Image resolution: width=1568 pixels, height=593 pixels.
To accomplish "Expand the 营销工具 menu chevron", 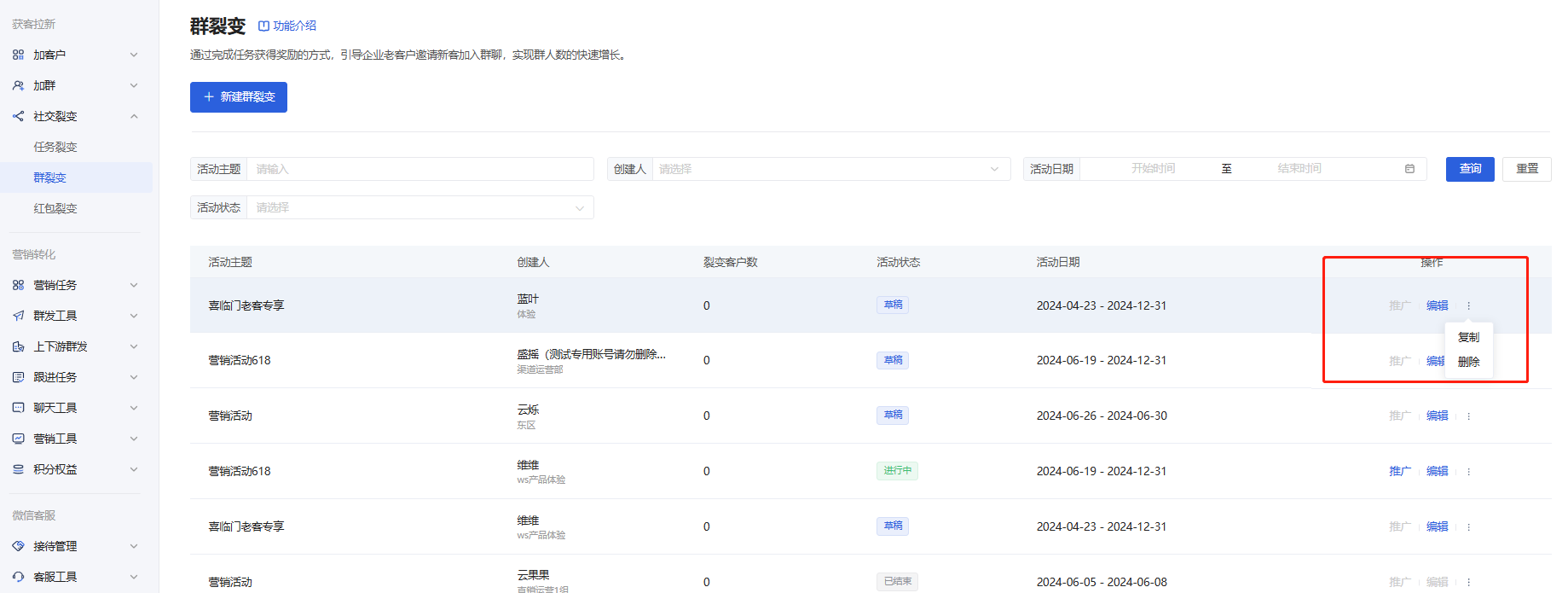I will coord(134,439).
